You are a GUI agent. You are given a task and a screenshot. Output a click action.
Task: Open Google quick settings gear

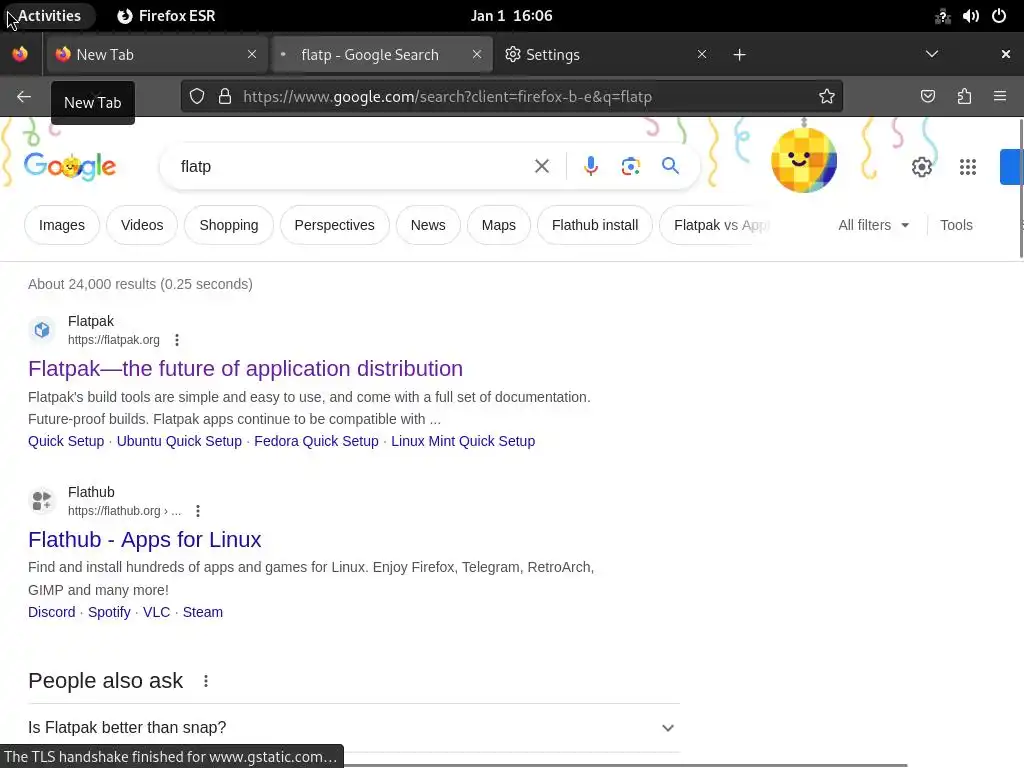[921, 167]
